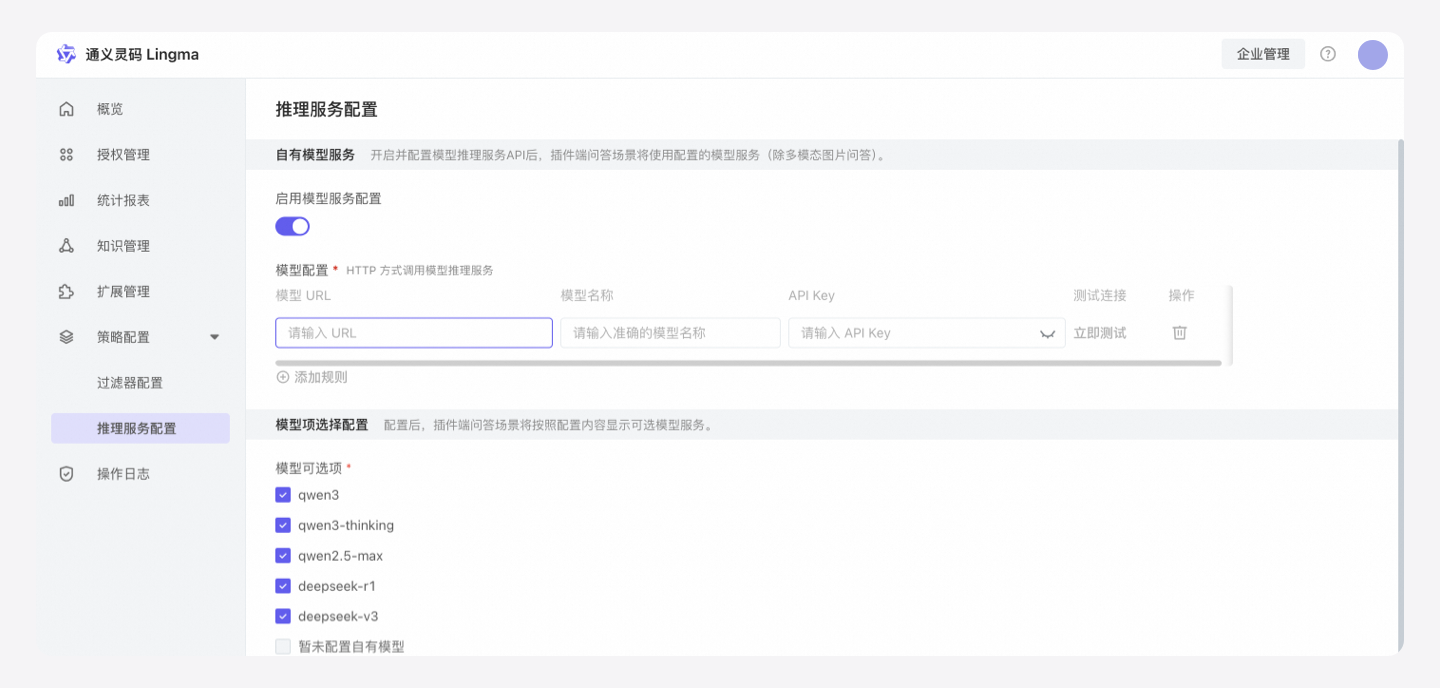Click 添加规则 to add a rule
1440x688 pixels.
pos(321,377)
